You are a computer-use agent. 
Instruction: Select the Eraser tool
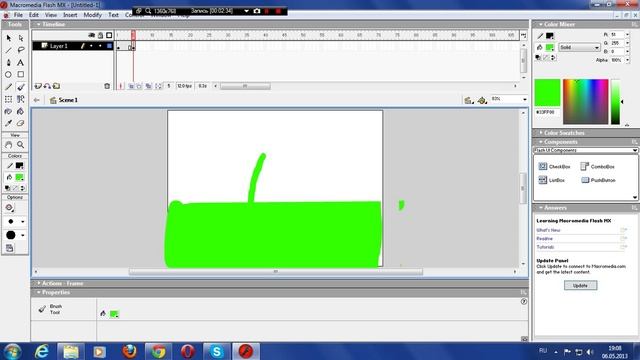coord(21,123)
